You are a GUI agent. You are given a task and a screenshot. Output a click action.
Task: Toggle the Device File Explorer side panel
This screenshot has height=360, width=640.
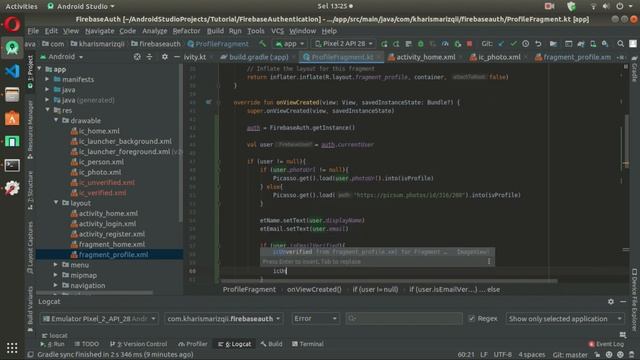pos(634,299)
